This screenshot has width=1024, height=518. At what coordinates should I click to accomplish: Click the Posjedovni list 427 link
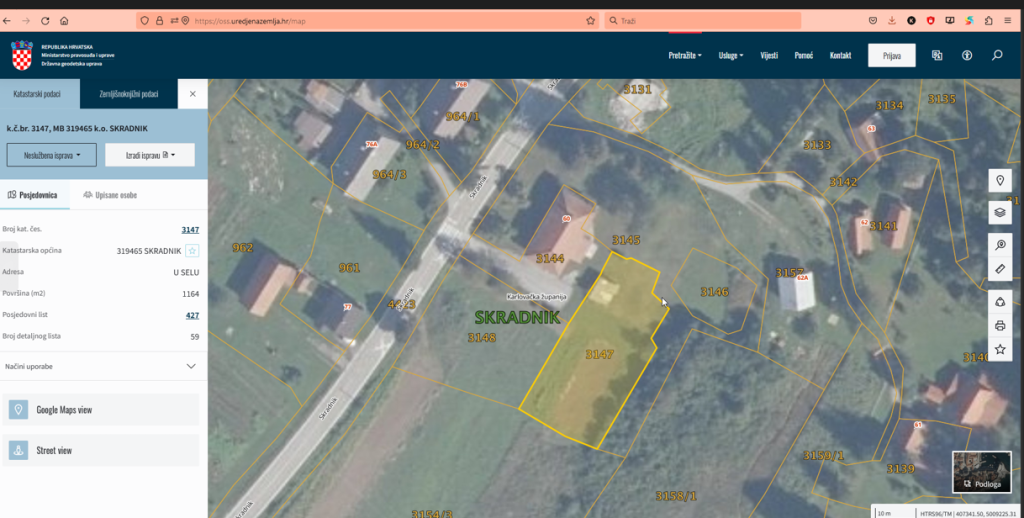(x=192, y=315)
